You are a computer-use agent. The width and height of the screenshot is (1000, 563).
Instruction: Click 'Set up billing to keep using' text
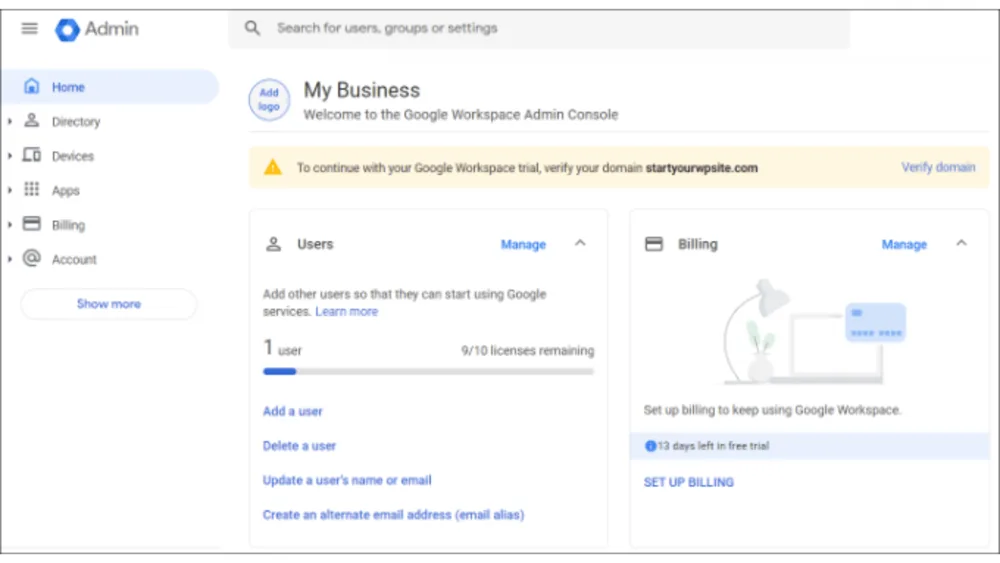point(772,410)
